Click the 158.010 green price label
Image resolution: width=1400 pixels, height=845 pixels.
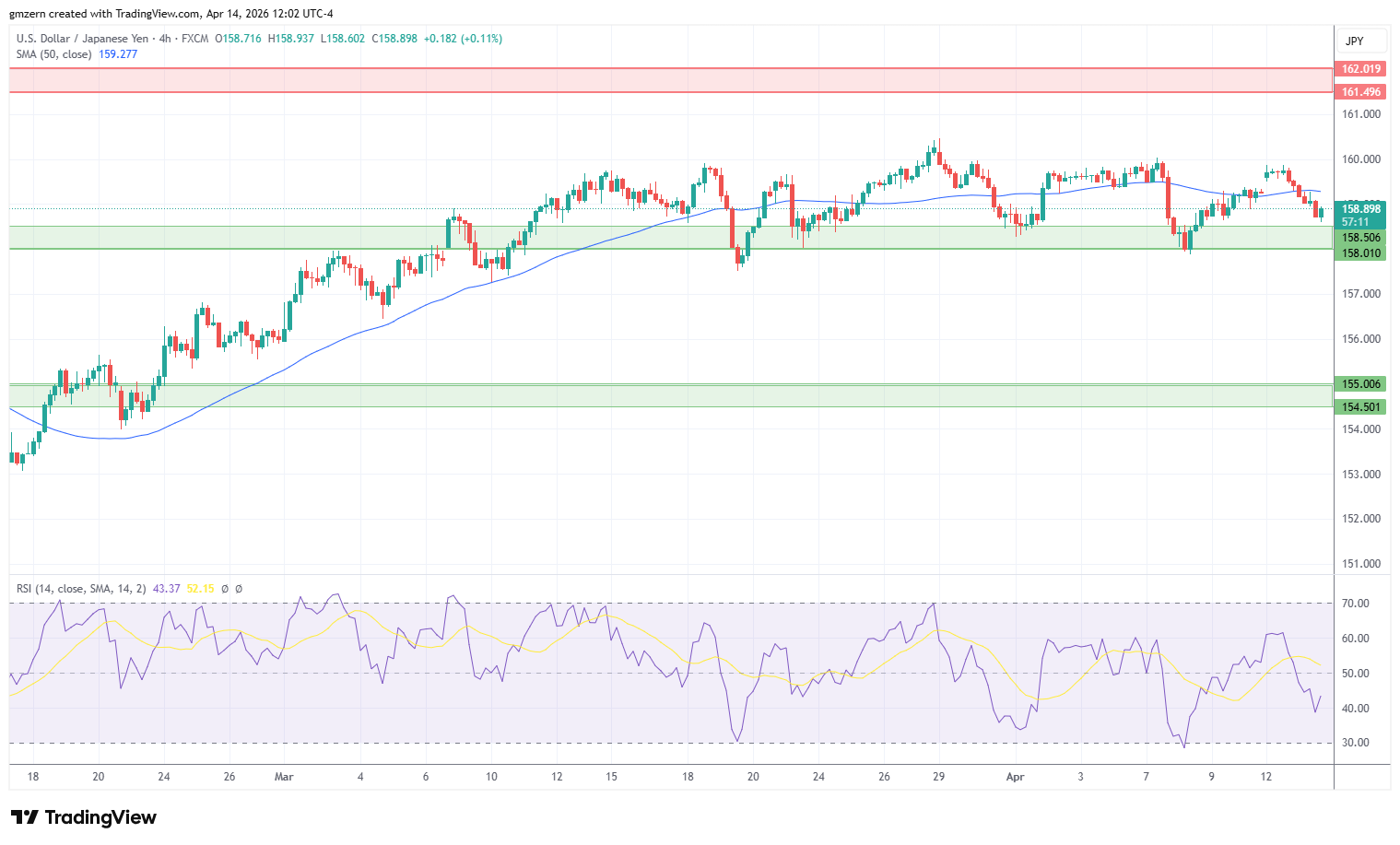point(1360,253)
